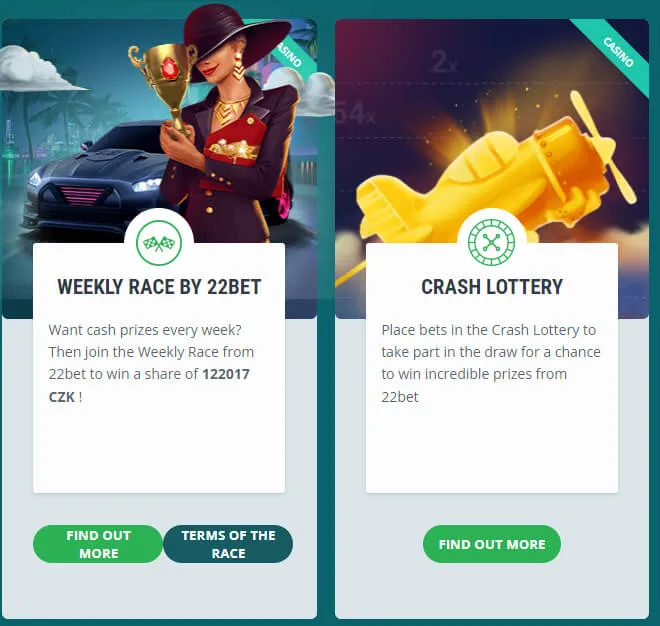Image resolution: width=660 pixels, height=626 pixels.
Task: Click the CASINO ribbon on Weekly Race card
Action: 290,55
